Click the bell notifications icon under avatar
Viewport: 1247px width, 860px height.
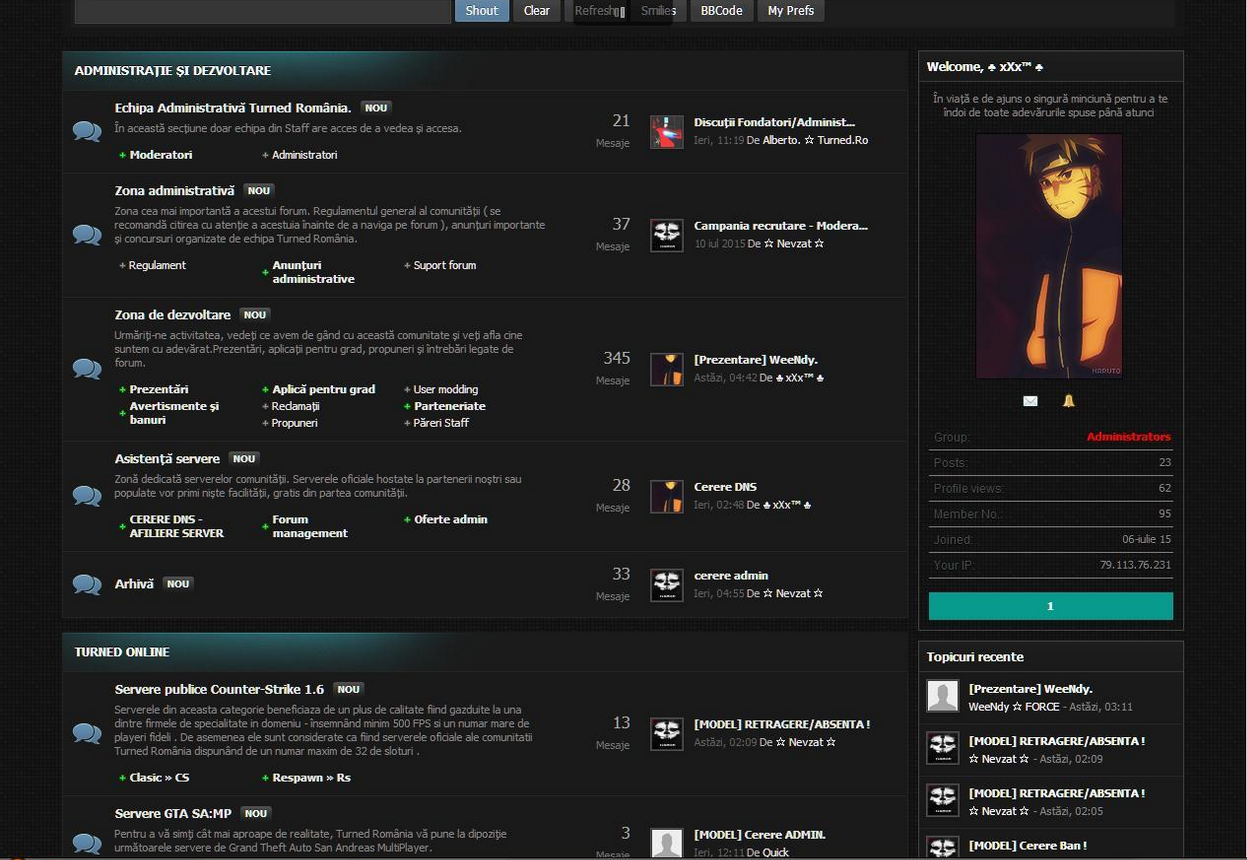click(1068, 401)
